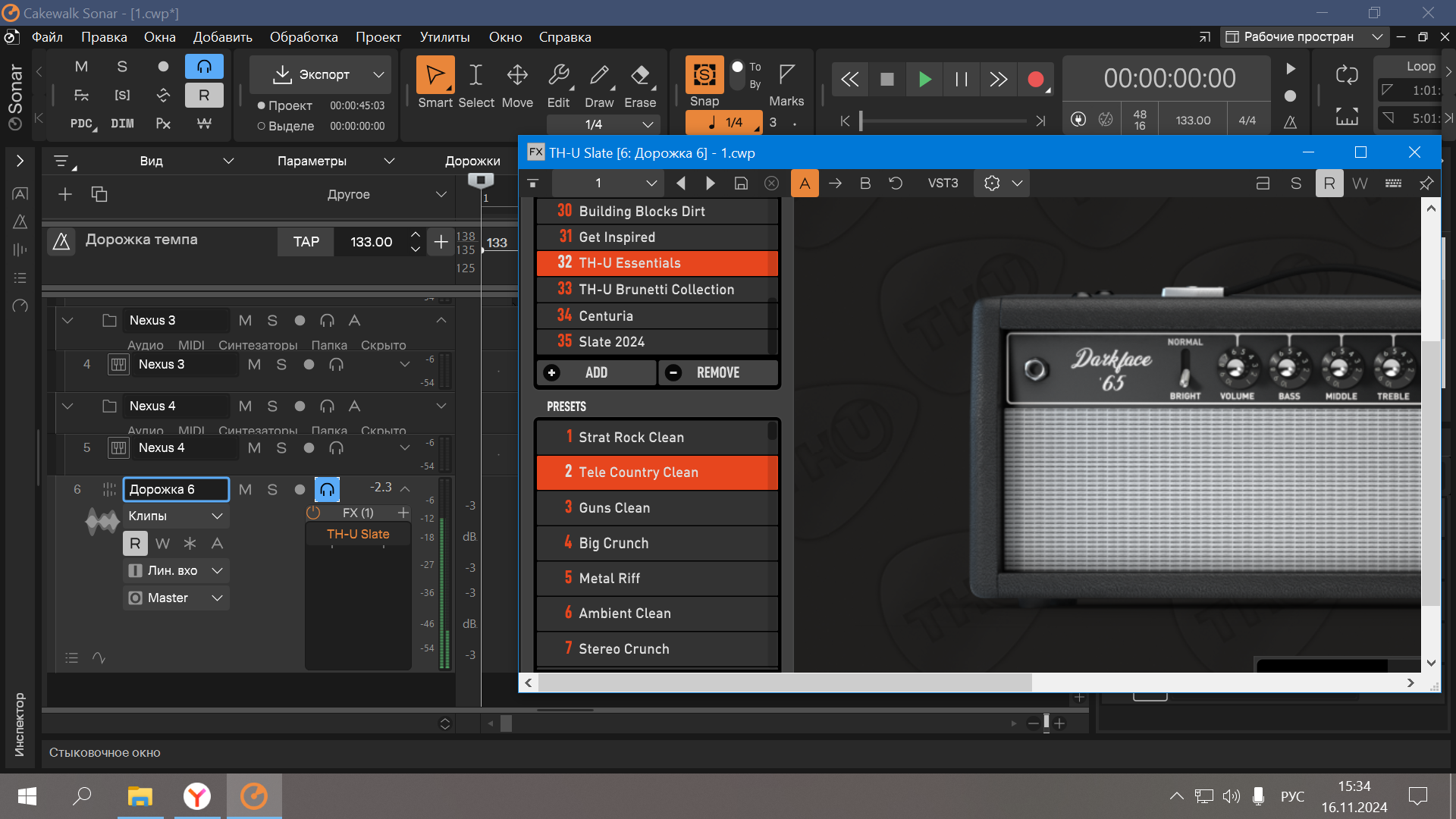1456x819 pixels.
Task: Click the TH-U Slate effect in FX rack
Action: click(358, 535)
